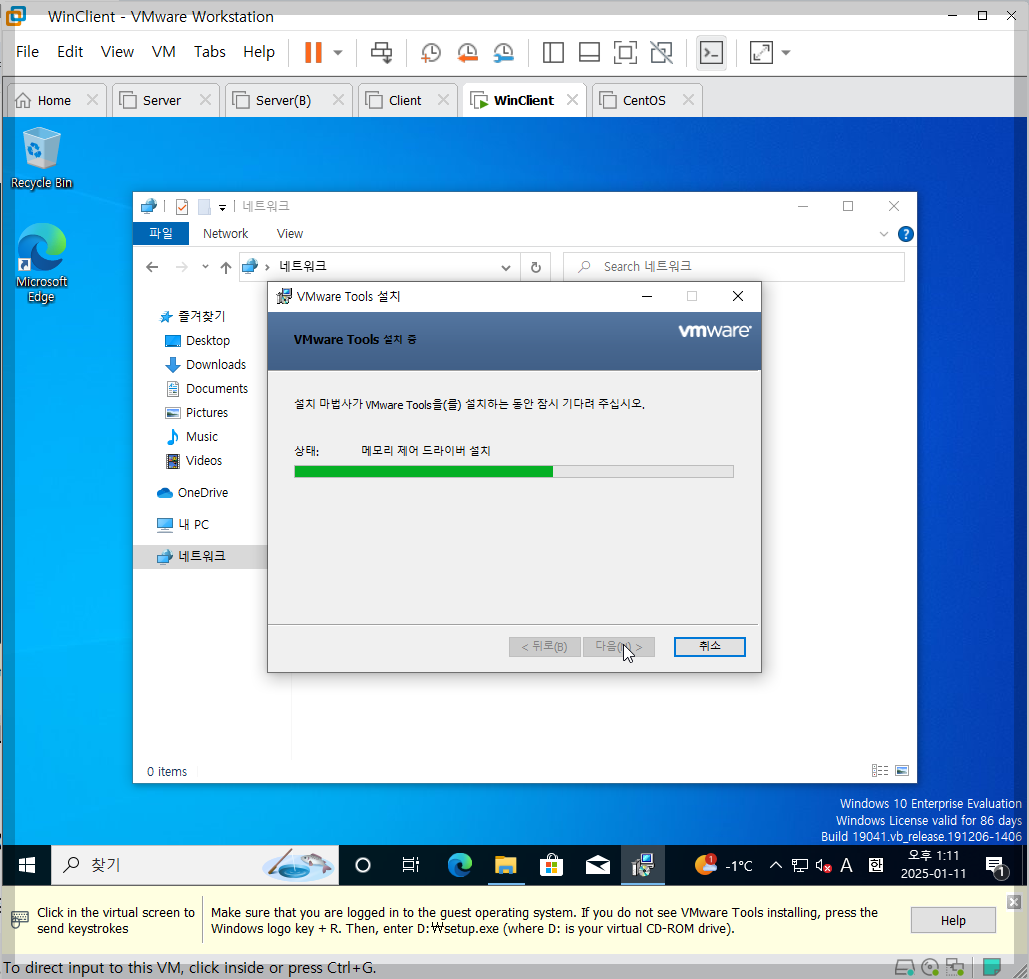This screenshot has height=979, width=1029.
Task: Click the Search 네트워크 field
Action: [x=734, y=266]
